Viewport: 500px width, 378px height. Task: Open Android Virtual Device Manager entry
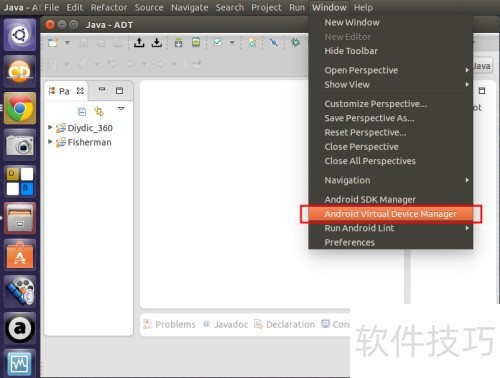point(391,214)
